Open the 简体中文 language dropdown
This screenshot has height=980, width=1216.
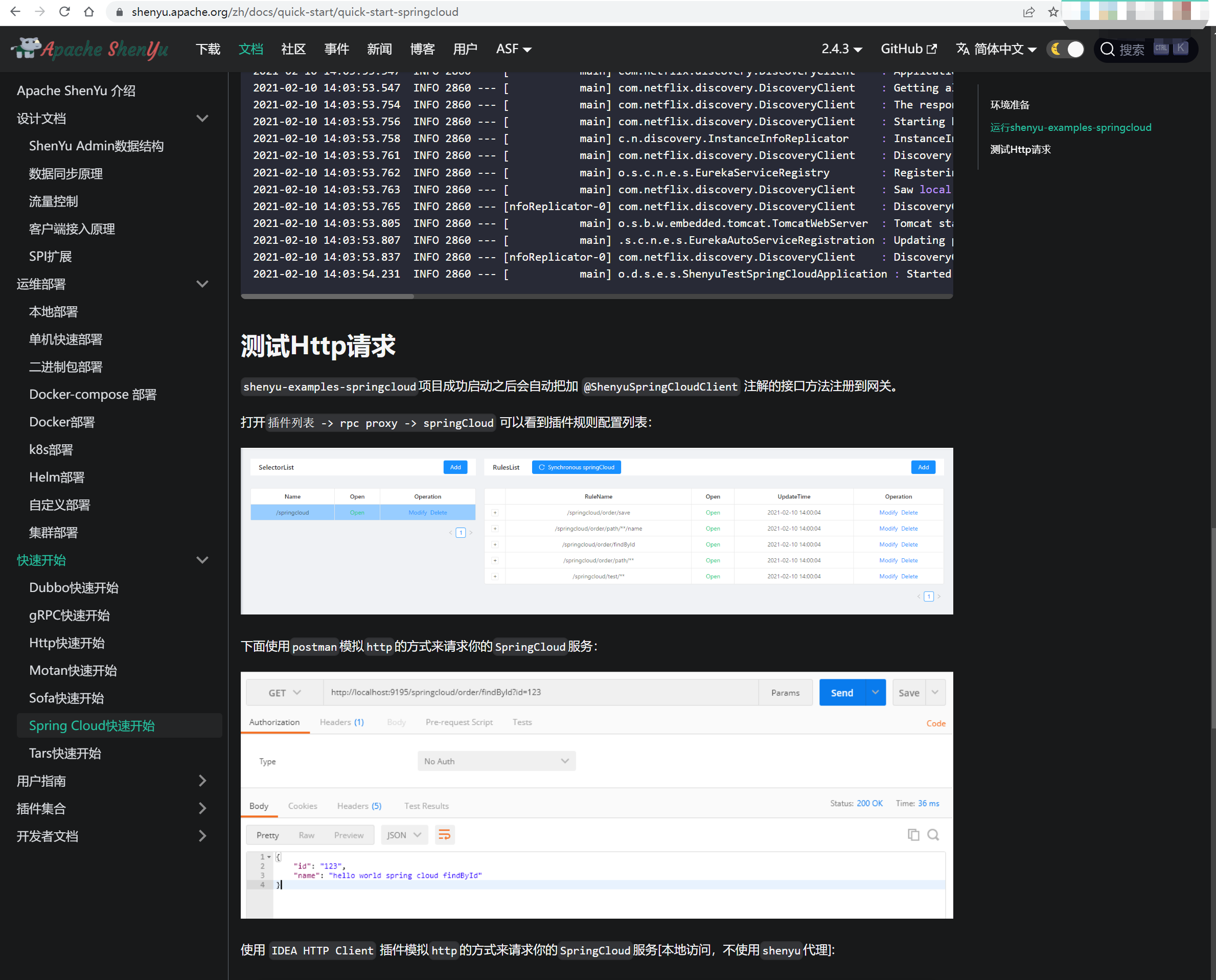click(x=997, y=49)
